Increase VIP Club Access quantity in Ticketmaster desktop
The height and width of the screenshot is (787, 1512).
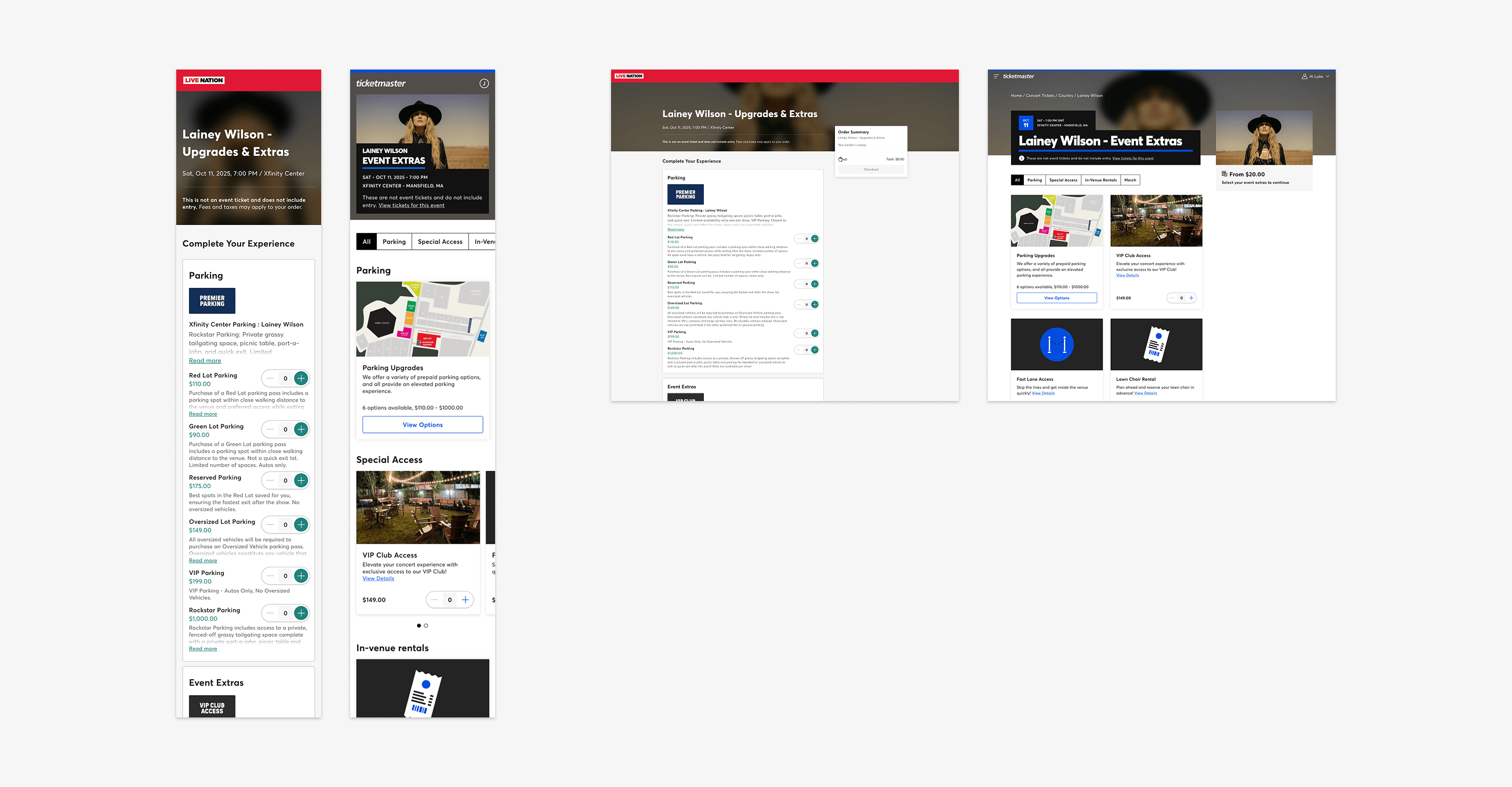1191,298
